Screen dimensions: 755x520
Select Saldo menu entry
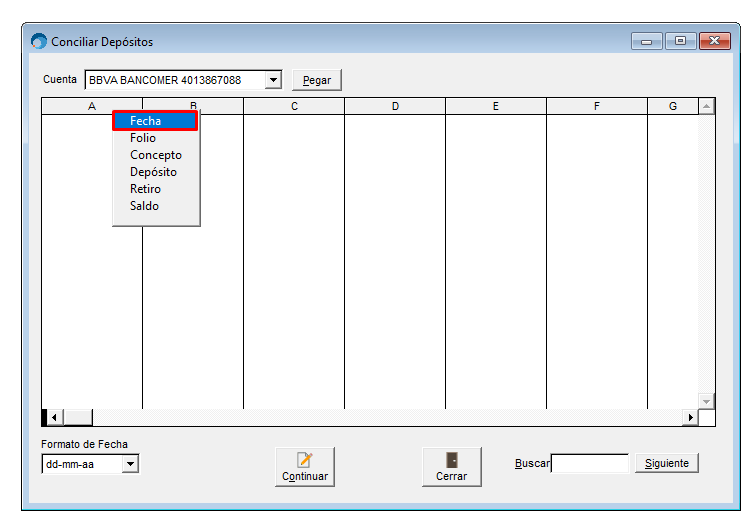[x=155, y=206]
